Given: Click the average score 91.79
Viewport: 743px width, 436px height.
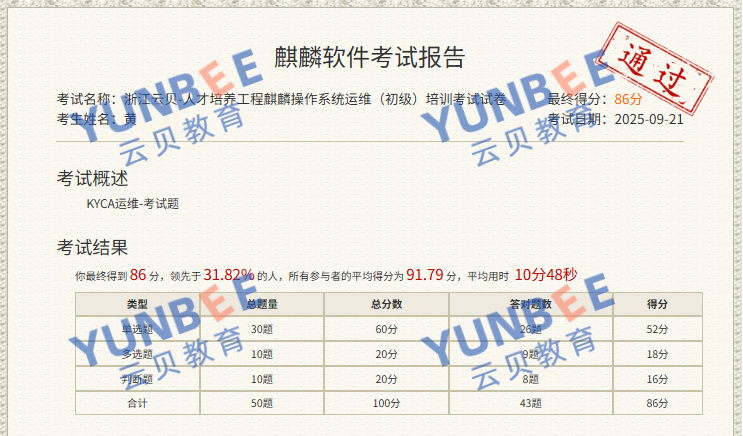Looking at the screenshot, I should coord(424,275).
